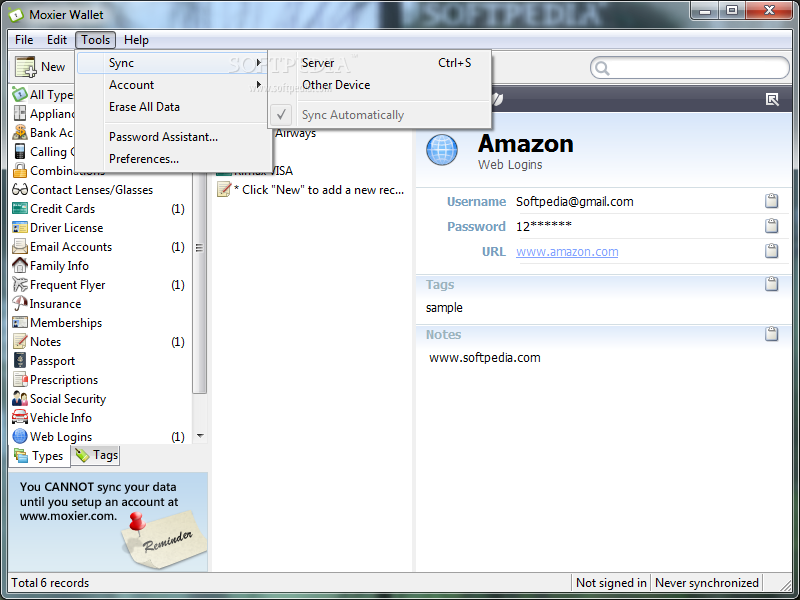Switch to the Tags tab

pyautogui.click(x=96, y=455)
